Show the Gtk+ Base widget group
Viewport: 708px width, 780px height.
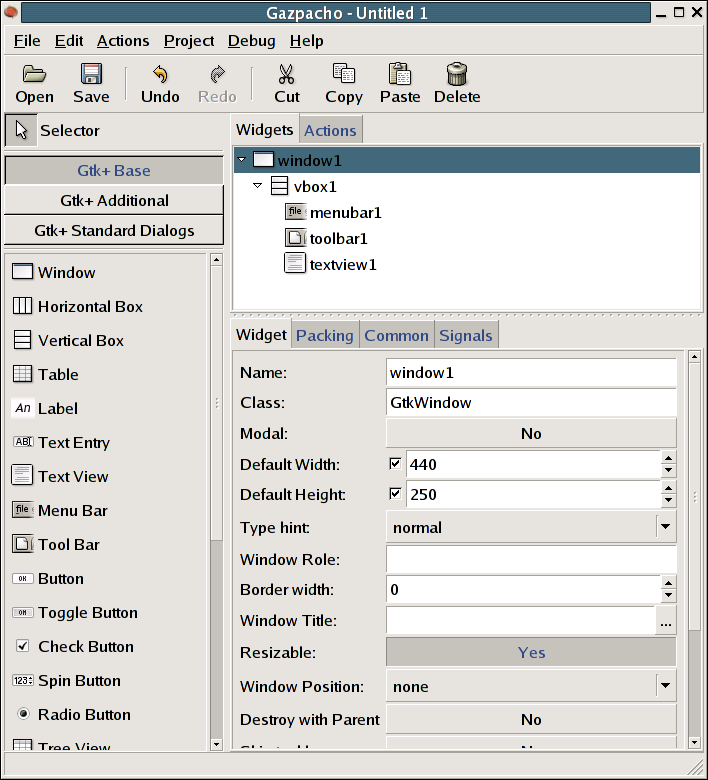click(x=114, y=170)
